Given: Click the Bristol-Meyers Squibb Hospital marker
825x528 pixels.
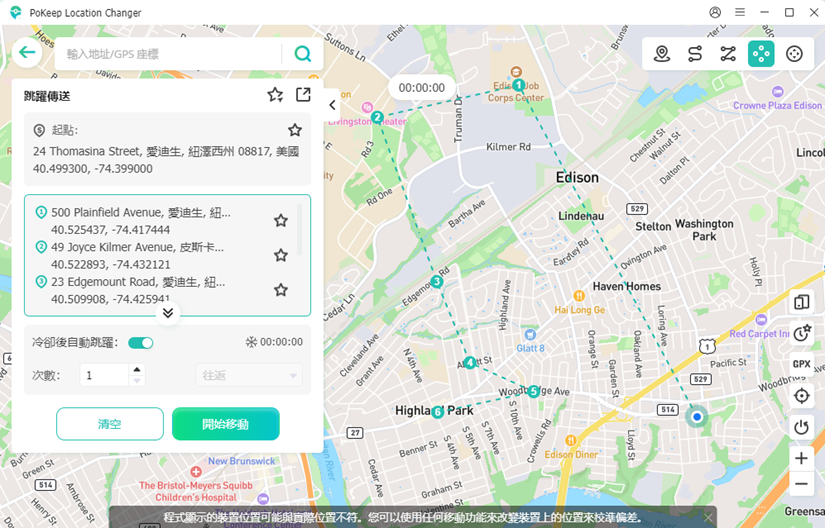Looking at the screenshot, I should pyautogui.click(x=196, y=471).
